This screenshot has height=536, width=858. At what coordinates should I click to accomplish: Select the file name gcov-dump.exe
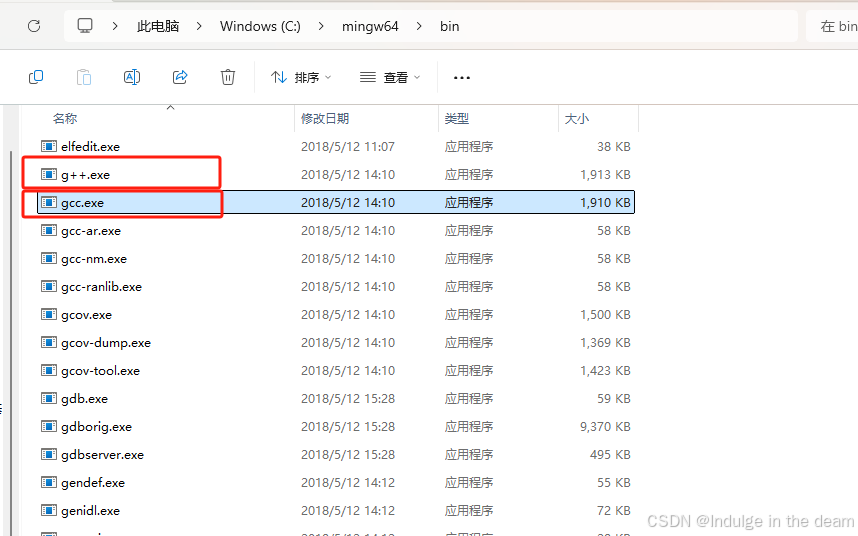click(106, 343)
